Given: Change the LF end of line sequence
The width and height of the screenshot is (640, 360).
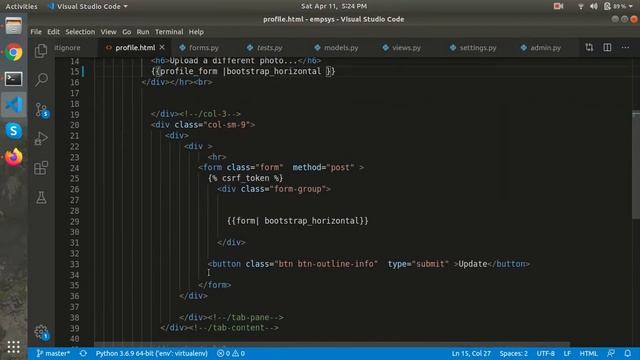Looking at the screenshot, I should (x=567, y=353).
